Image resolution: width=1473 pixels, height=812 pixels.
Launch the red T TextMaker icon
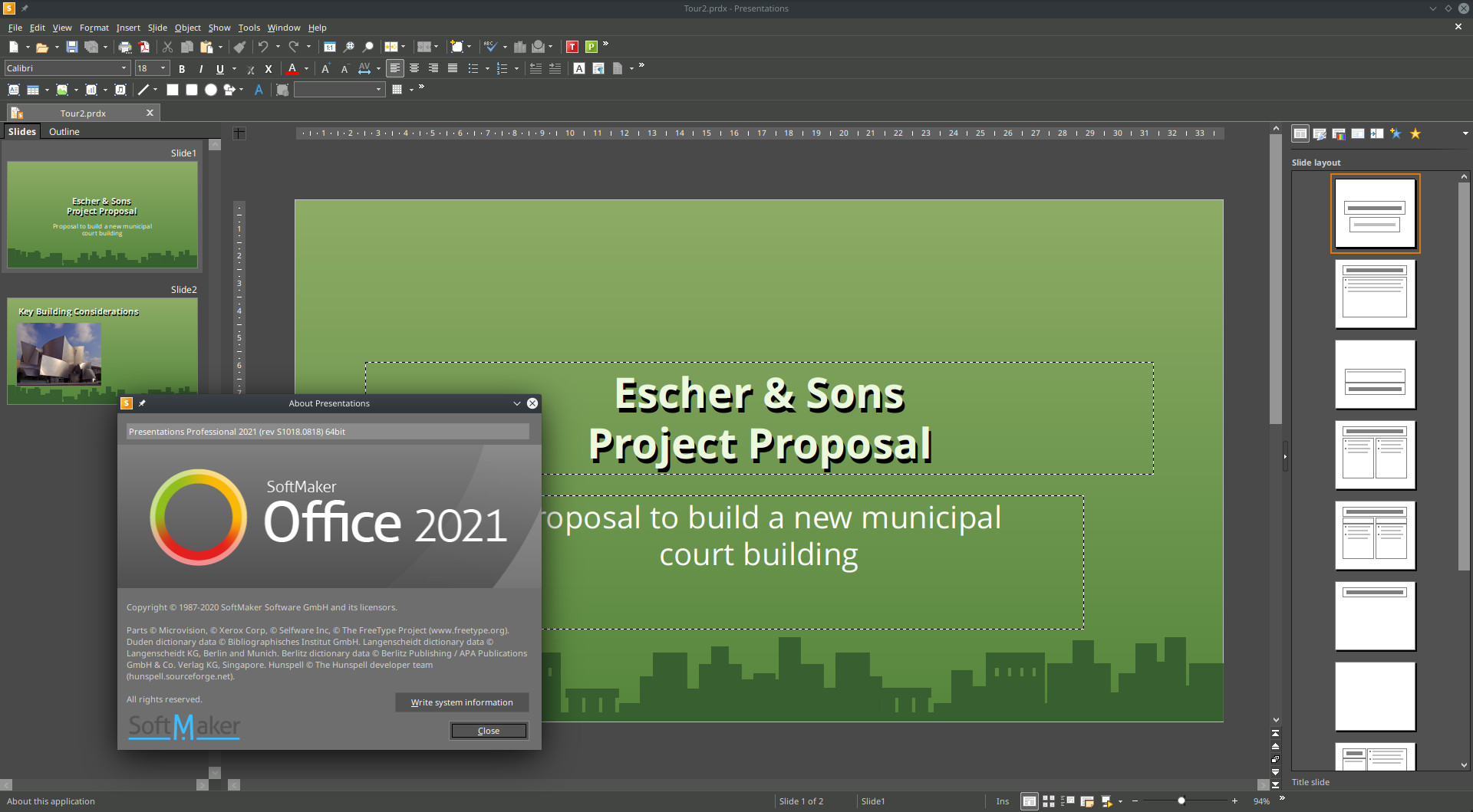coord(572,47)
